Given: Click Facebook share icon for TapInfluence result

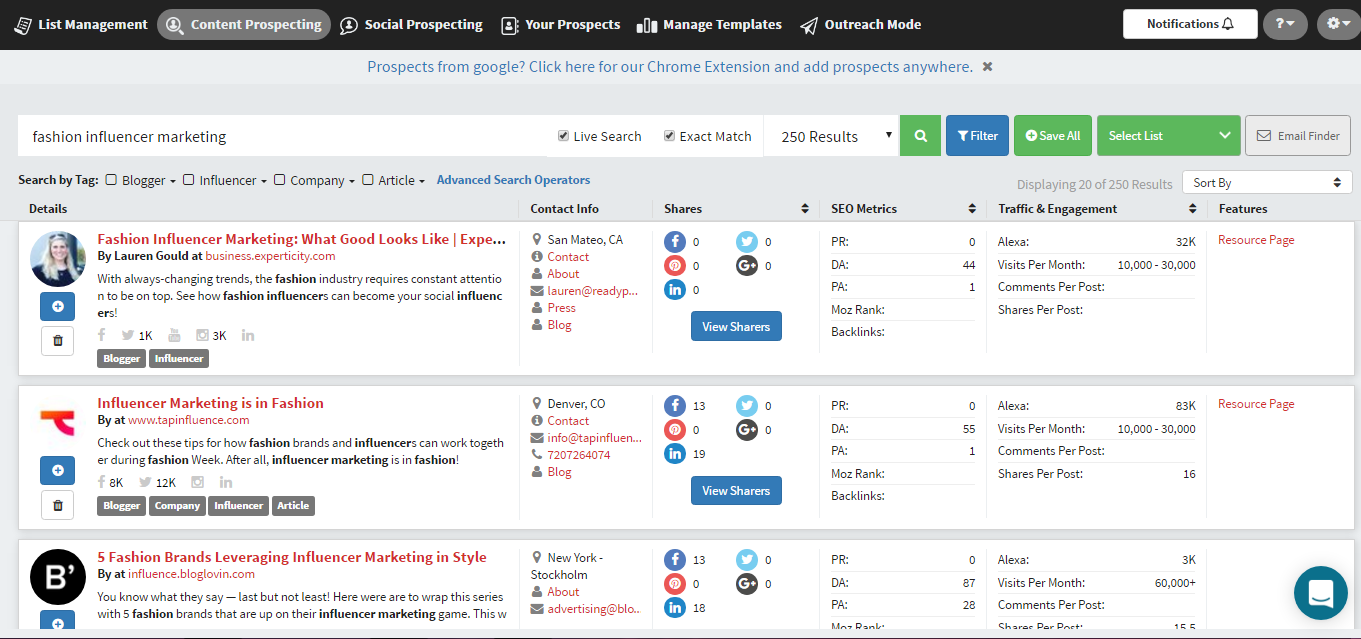Looking at the screenshot, I should (675, 405).
